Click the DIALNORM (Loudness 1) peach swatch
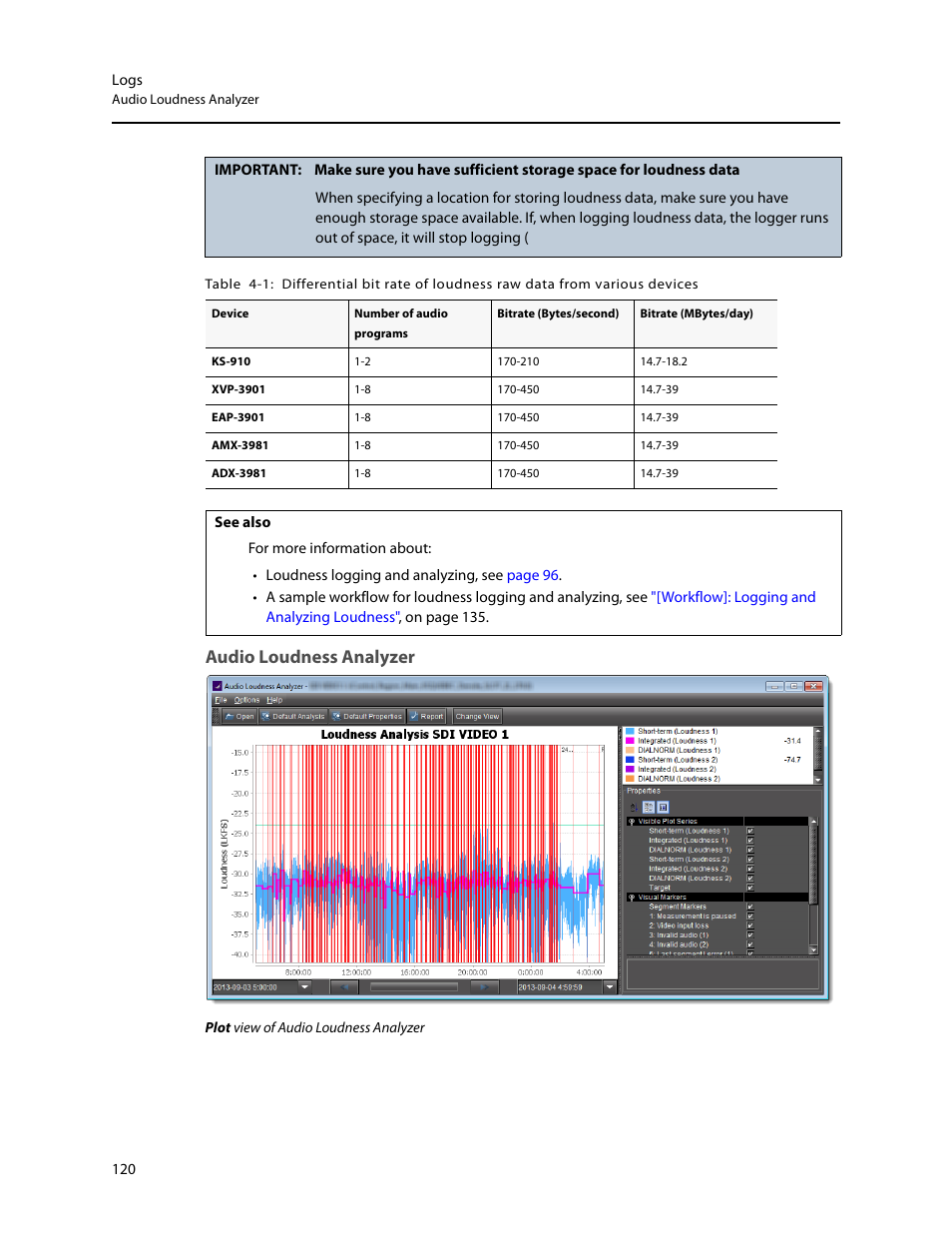 click(x=630, y=750)
